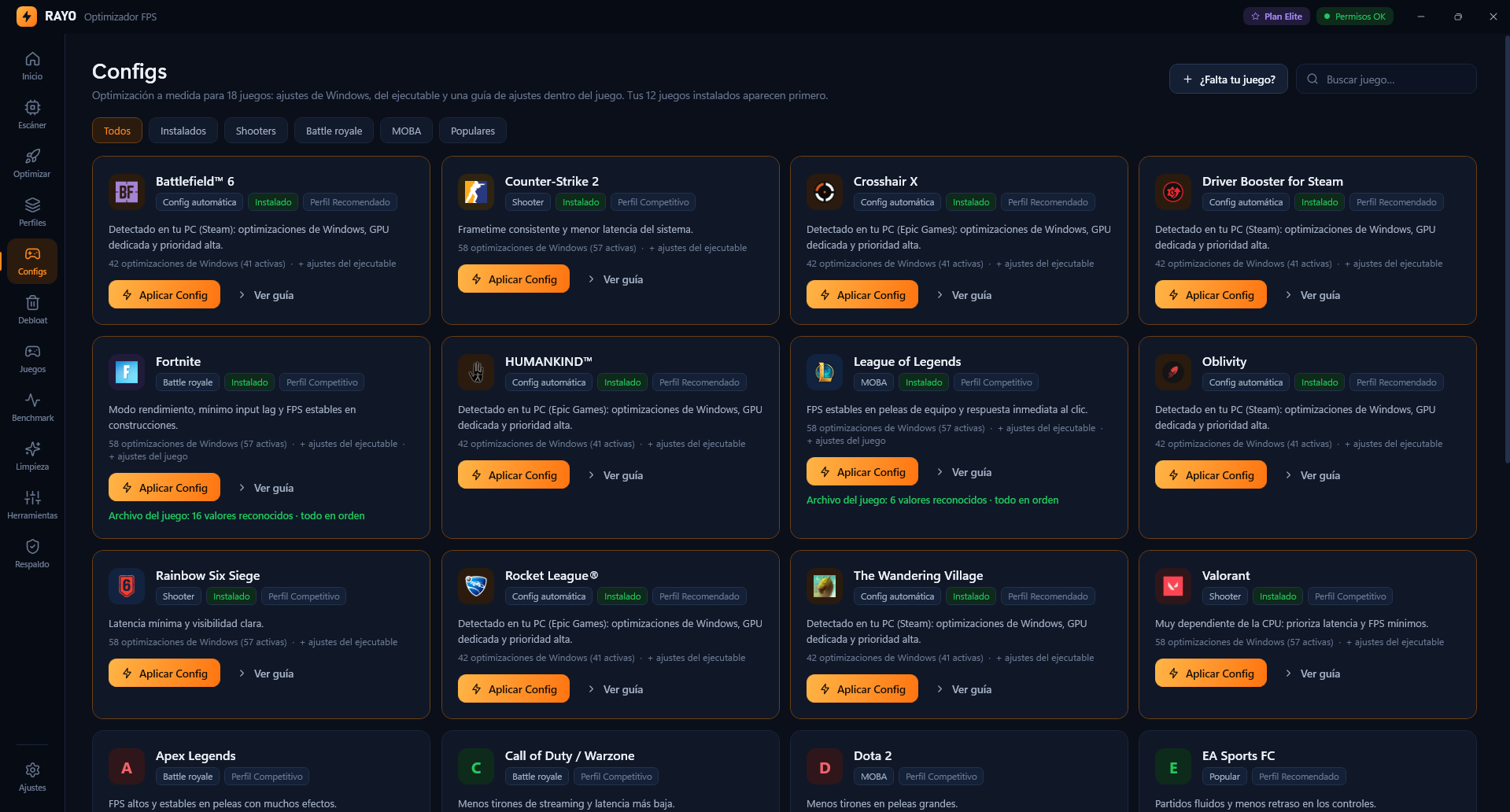Apply config for Driver Booster for Steam
Viewport: 1510px width, 812px height.
1211,295
